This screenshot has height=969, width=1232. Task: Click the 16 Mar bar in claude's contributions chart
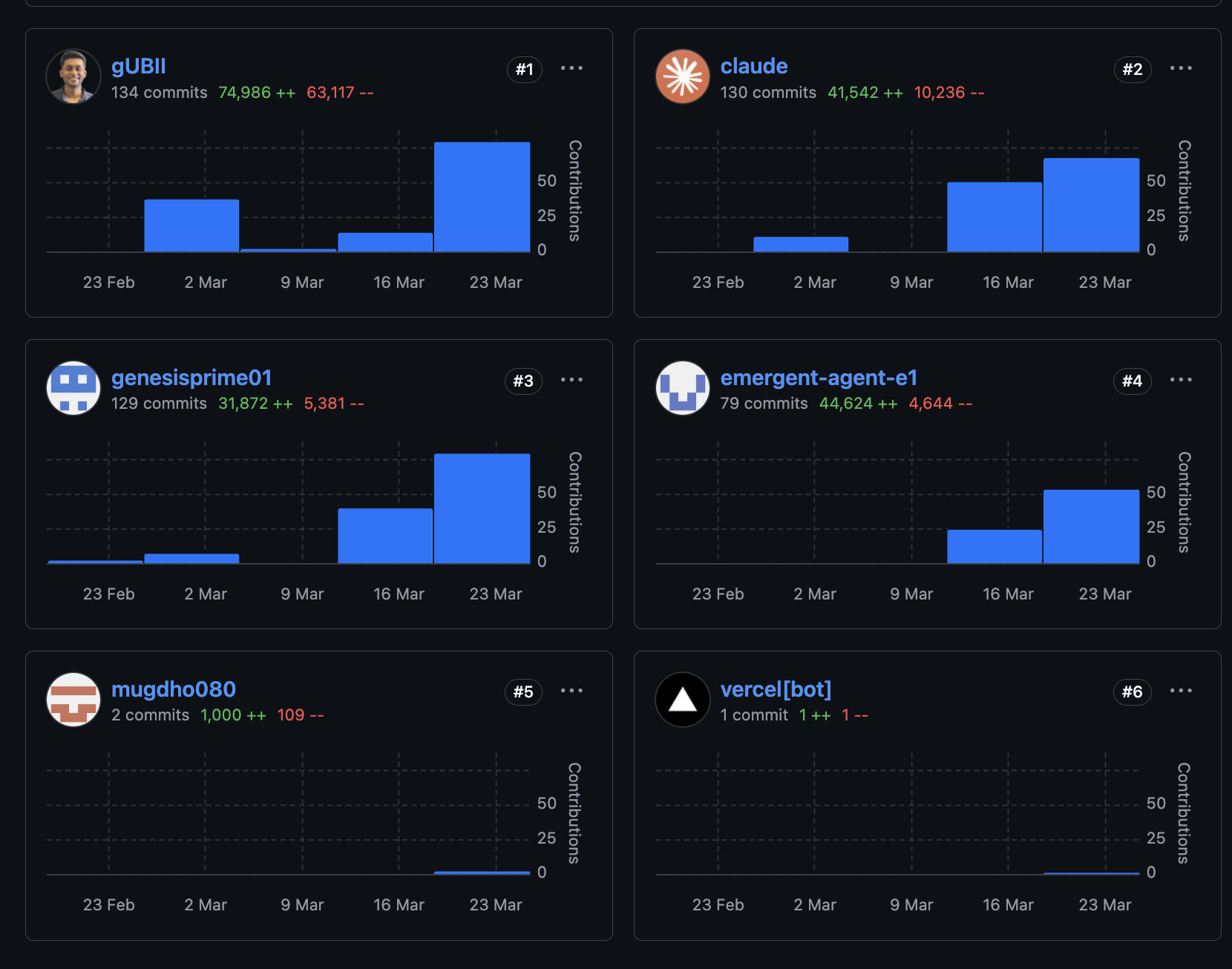[995, 215]
